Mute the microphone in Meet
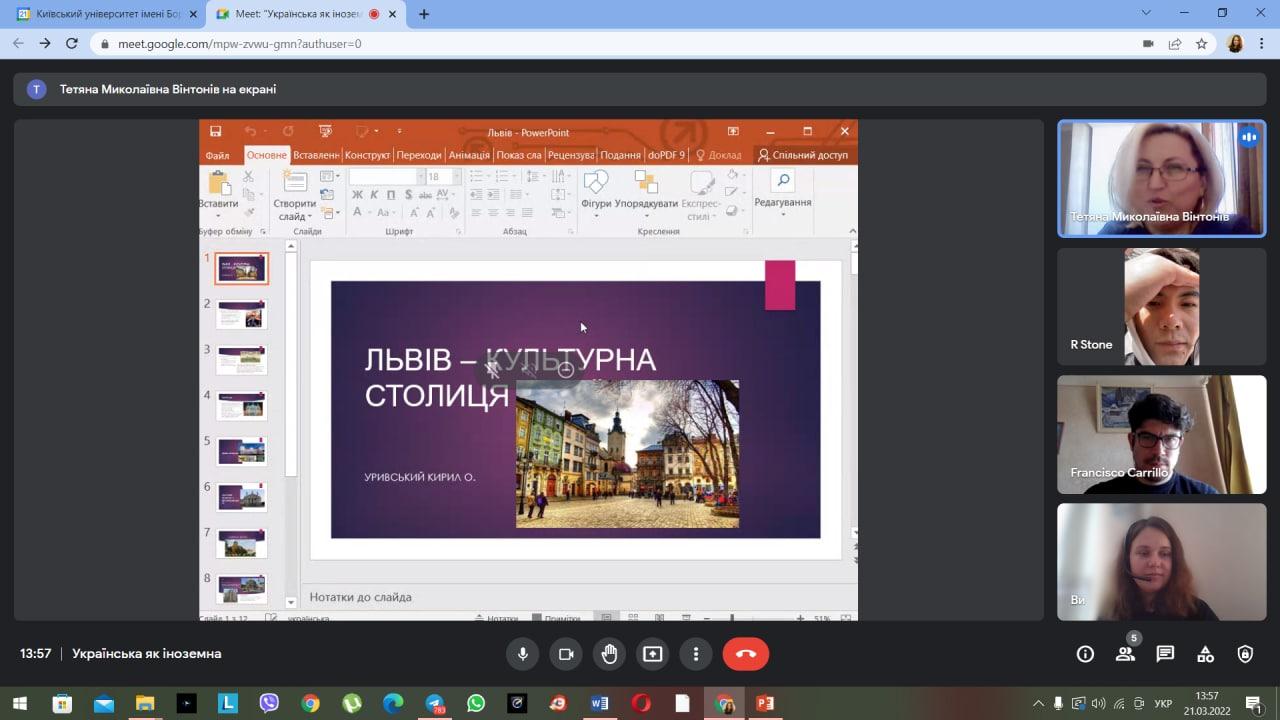The height and width of the screenshot is (720, 1280). [x=522, y=654]
